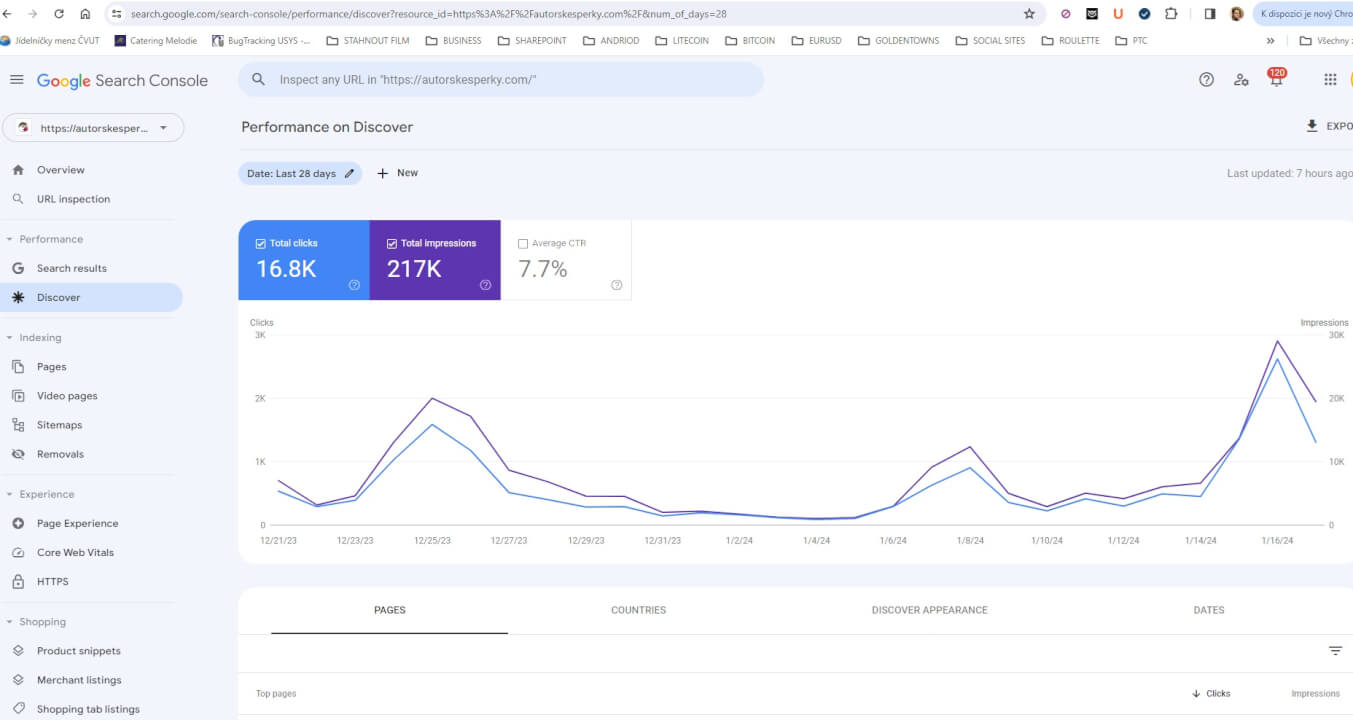Open the notifications bell with 120 badge
This screenshot has width=1353, height=720.
click(x=1276, y=79)
